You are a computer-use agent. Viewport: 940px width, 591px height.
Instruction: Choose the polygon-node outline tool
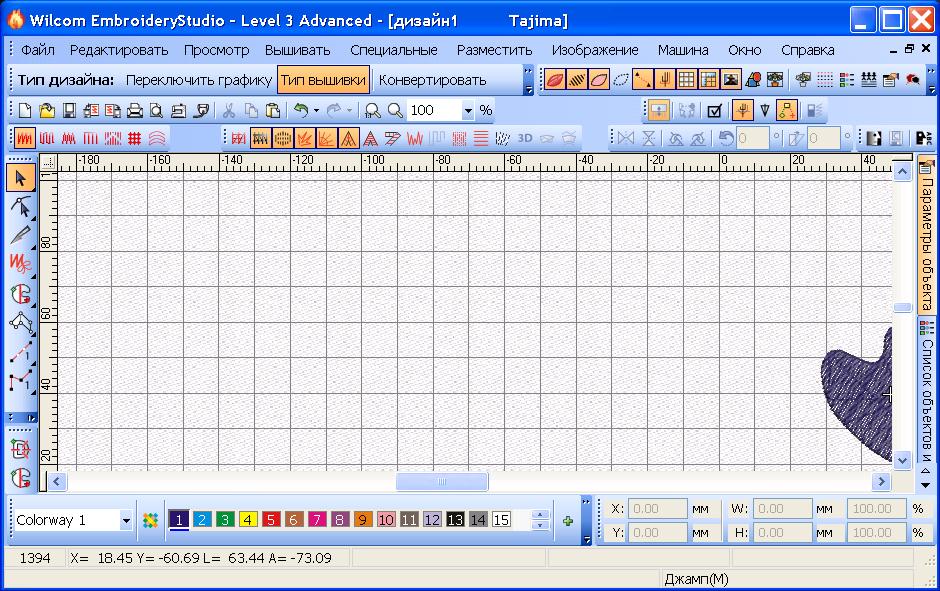coord(20,323)
